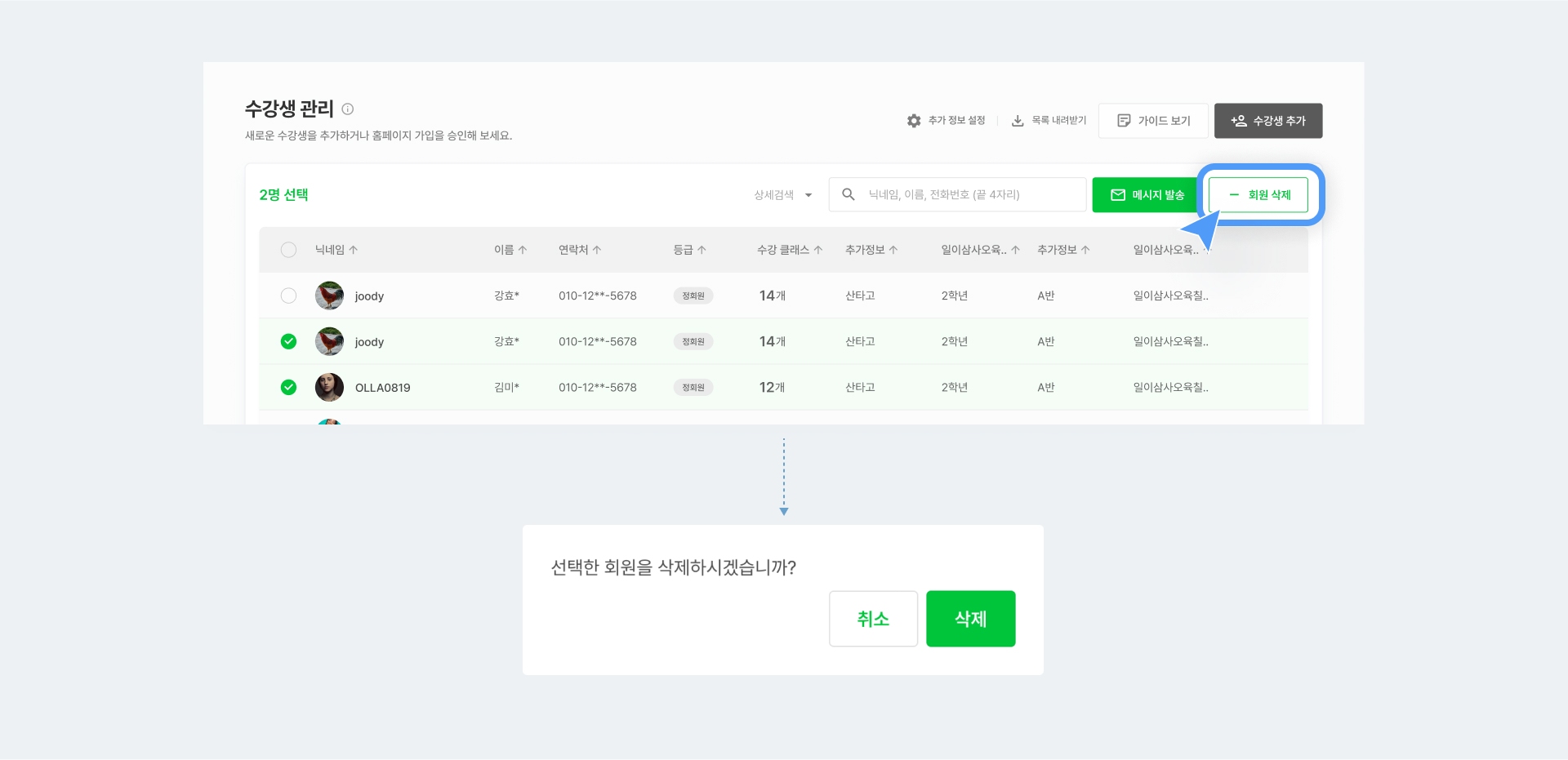1568x760 pixels.
Task: Toggle the select-all checkbox in table header
Action: click(288, 250)
